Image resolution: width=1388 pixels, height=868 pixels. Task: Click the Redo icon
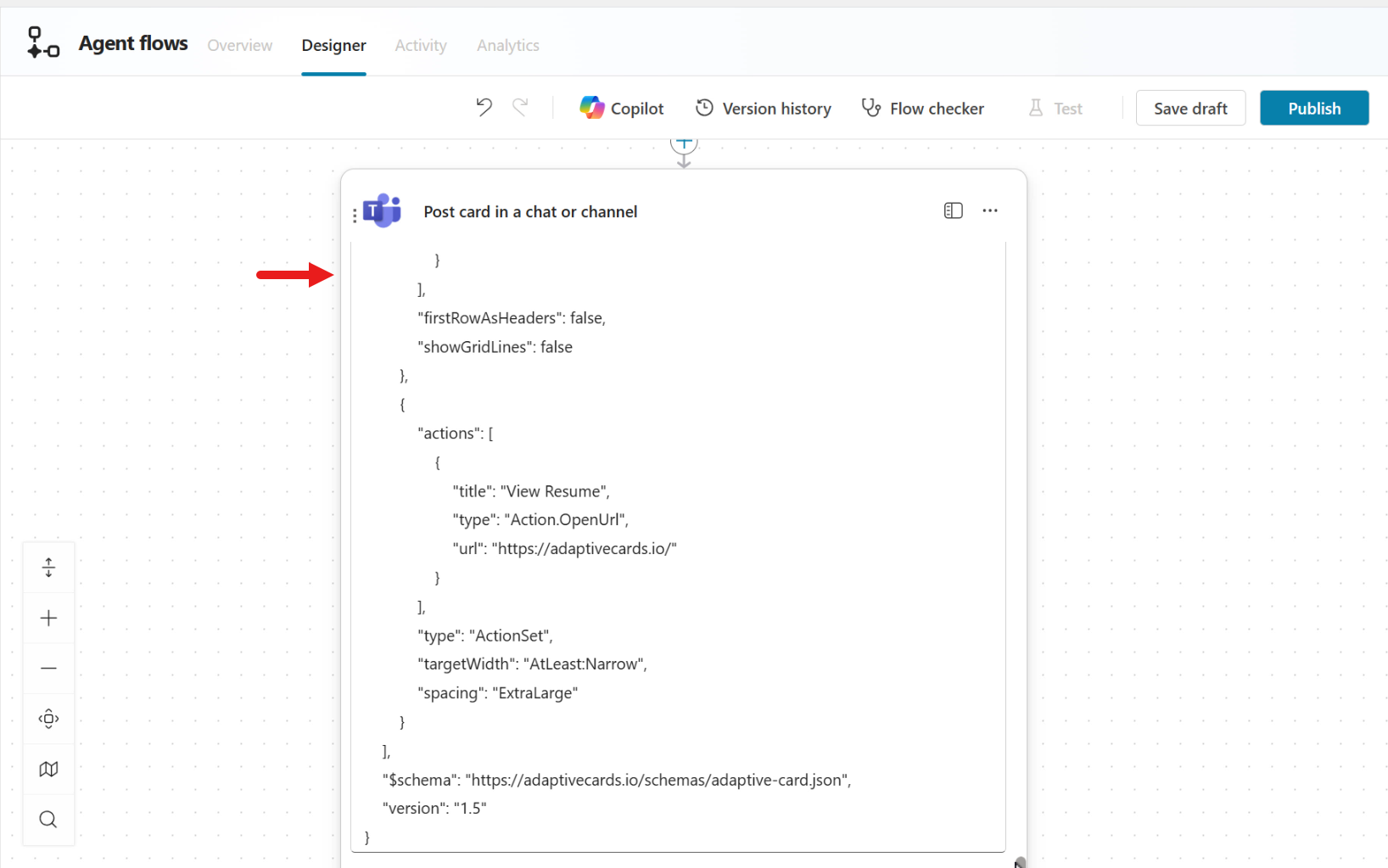point(520,108)
